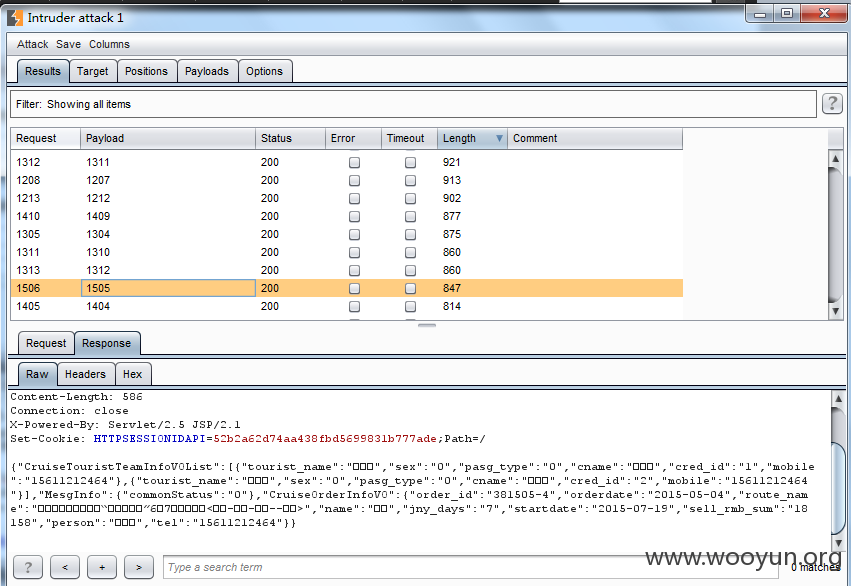This screenshot has width=851, height=586.
Task: Click response pane scrollbar down arrow
Action: click(x=838, y=543)
